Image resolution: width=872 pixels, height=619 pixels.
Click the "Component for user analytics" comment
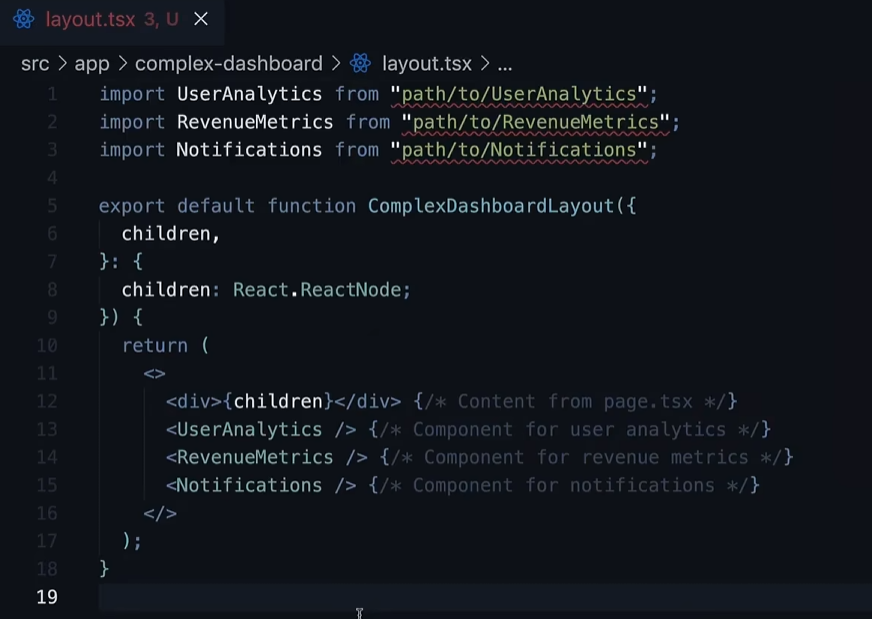[569, 429]
